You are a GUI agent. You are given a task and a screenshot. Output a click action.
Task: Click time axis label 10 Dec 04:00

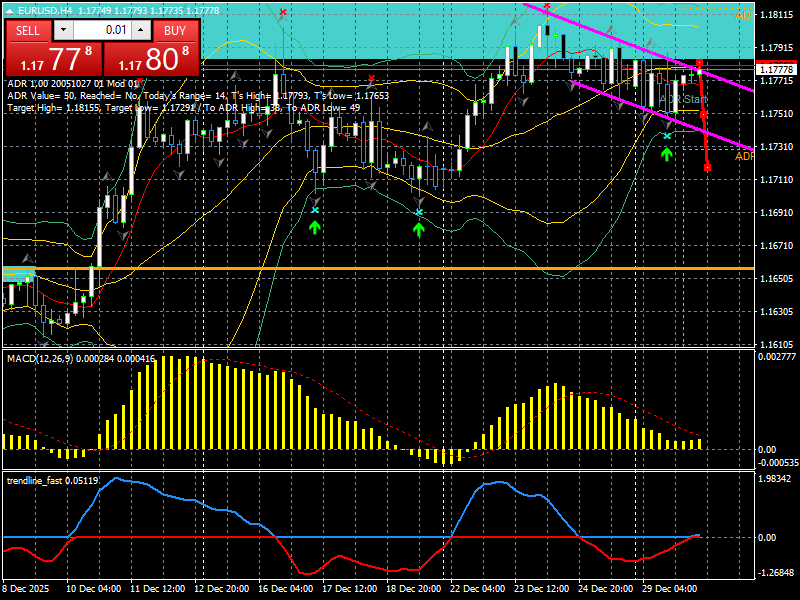(x=93, y=588)
